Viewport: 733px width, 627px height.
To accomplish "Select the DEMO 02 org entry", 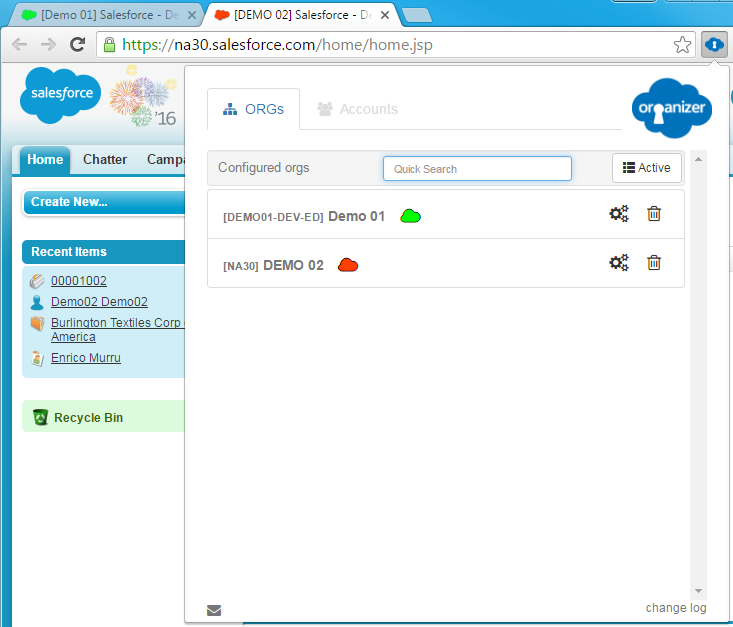I will tap(446, 264).
